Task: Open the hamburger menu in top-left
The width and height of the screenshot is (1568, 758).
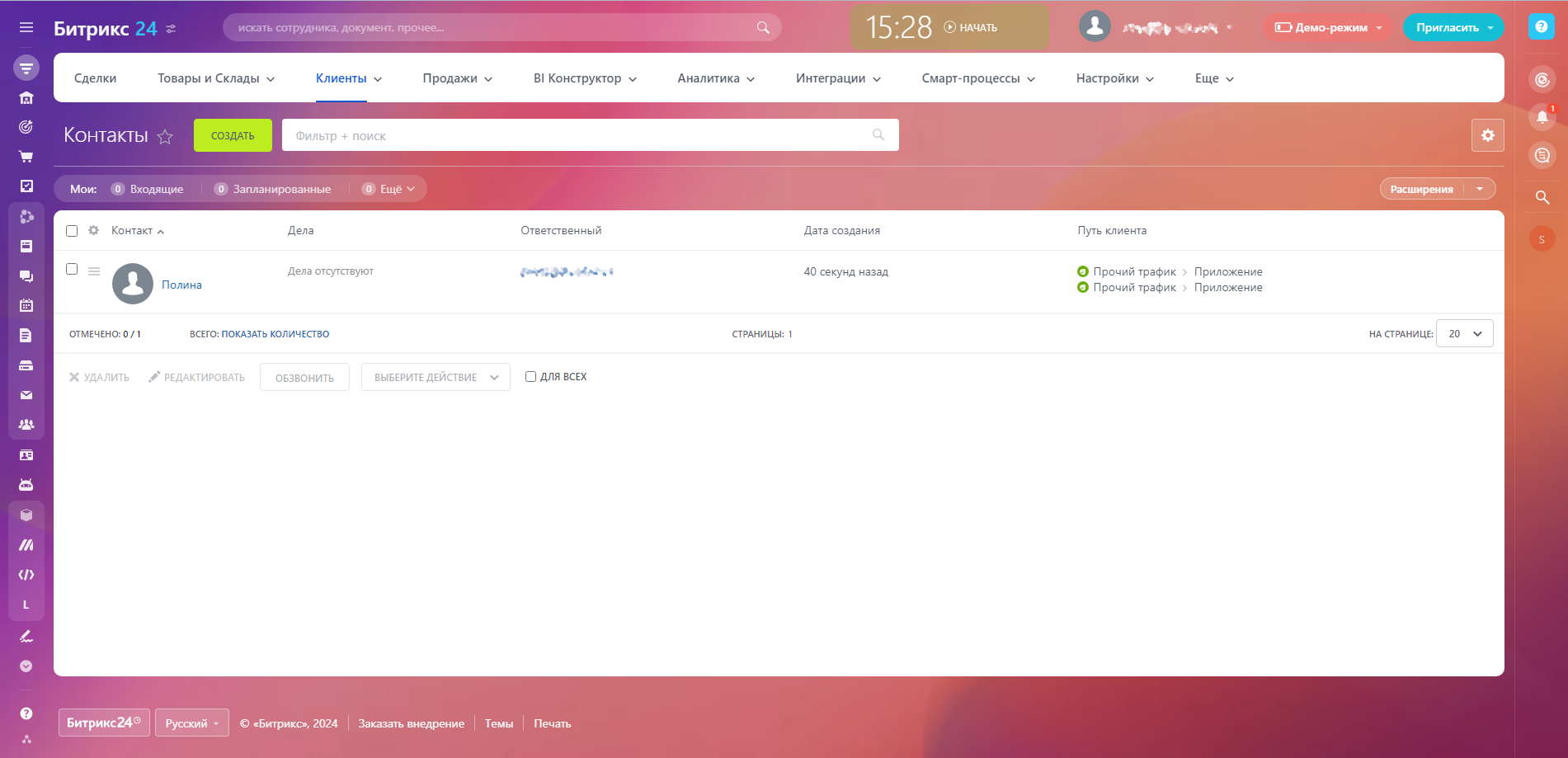Action: (x=26, y=27)
